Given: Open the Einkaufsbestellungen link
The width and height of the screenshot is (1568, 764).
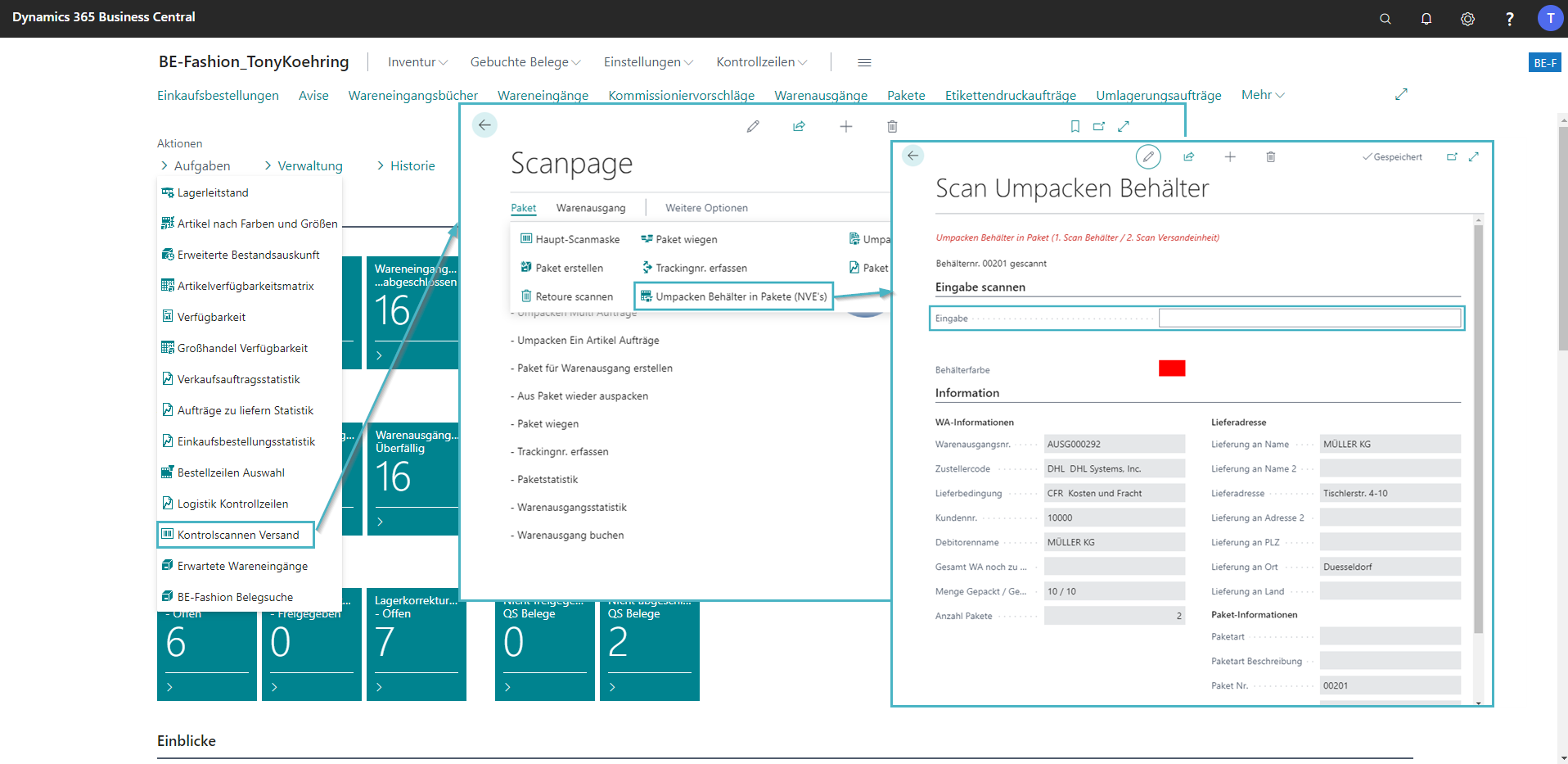Looking at the screenshot, I should (218, 96).
